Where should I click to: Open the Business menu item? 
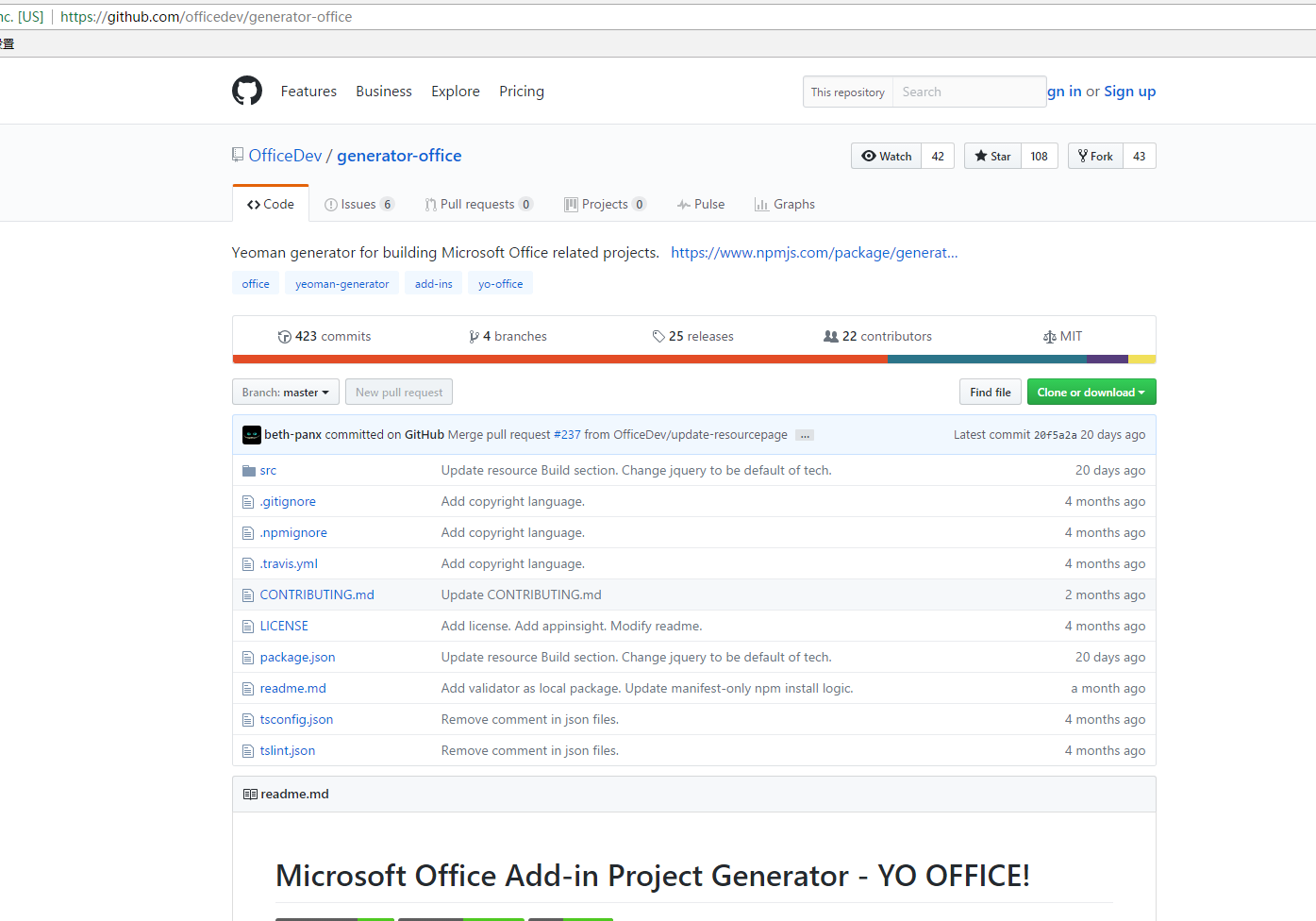tap(384, 92)
